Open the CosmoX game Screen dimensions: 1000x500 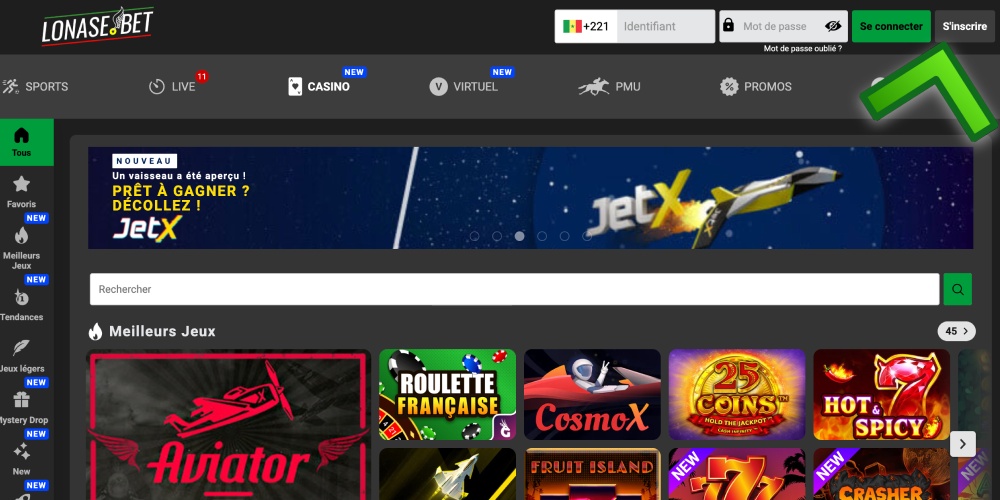(592, 395)
